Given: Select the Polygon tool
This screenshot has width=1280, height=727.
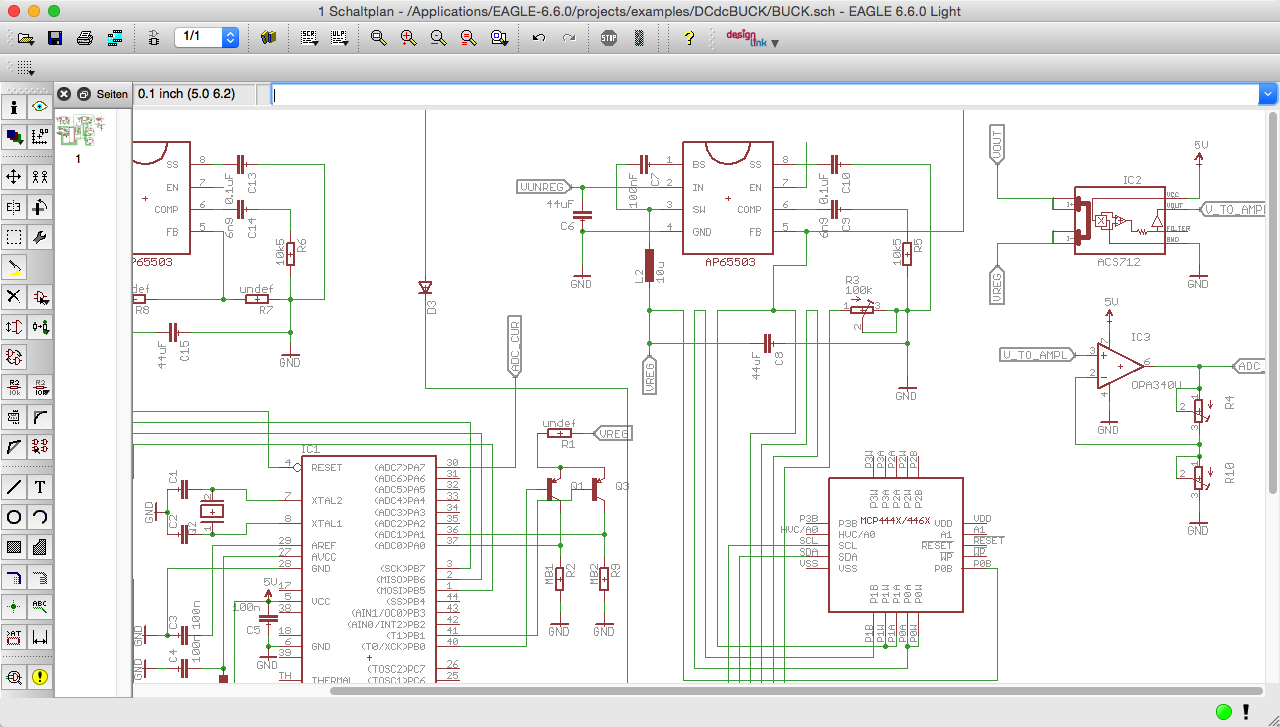Looking at the screenshot, I should pos(40,547).
